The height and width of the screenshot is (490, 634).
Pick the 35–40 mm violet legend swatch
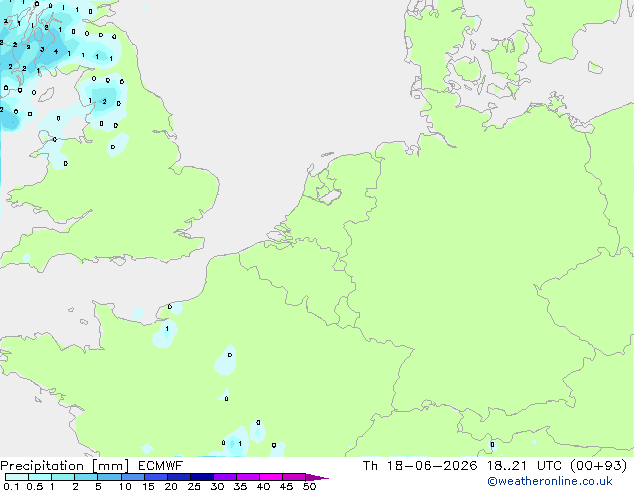[248, 477]
